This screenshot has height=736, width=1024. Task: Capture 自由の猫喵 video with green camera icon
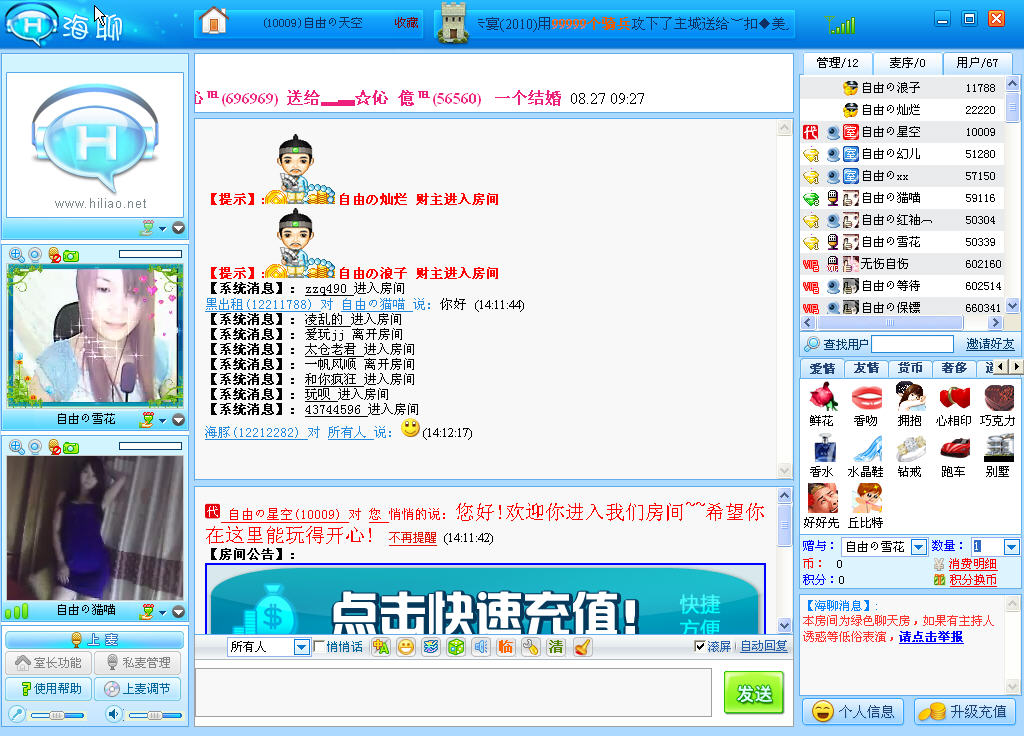(71, 447)
